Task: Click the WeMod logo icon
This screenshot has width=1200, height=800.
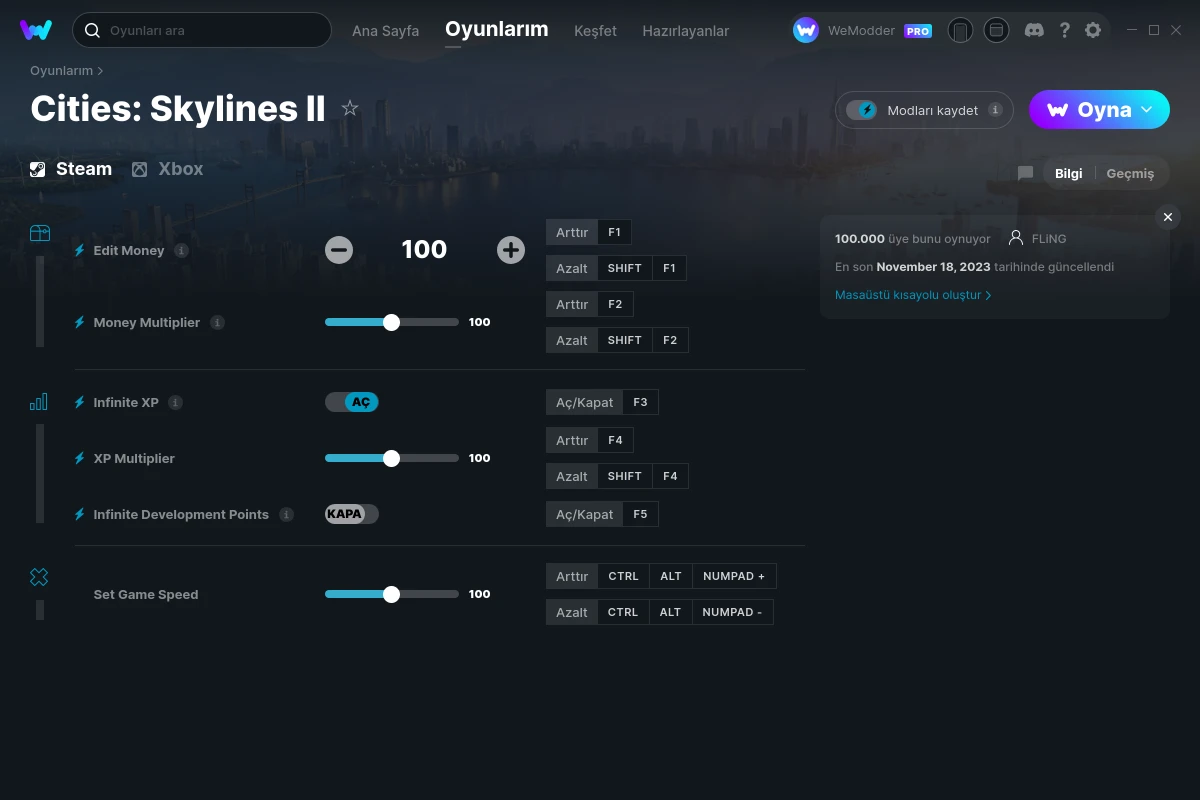Action: (x=36, y=30)
